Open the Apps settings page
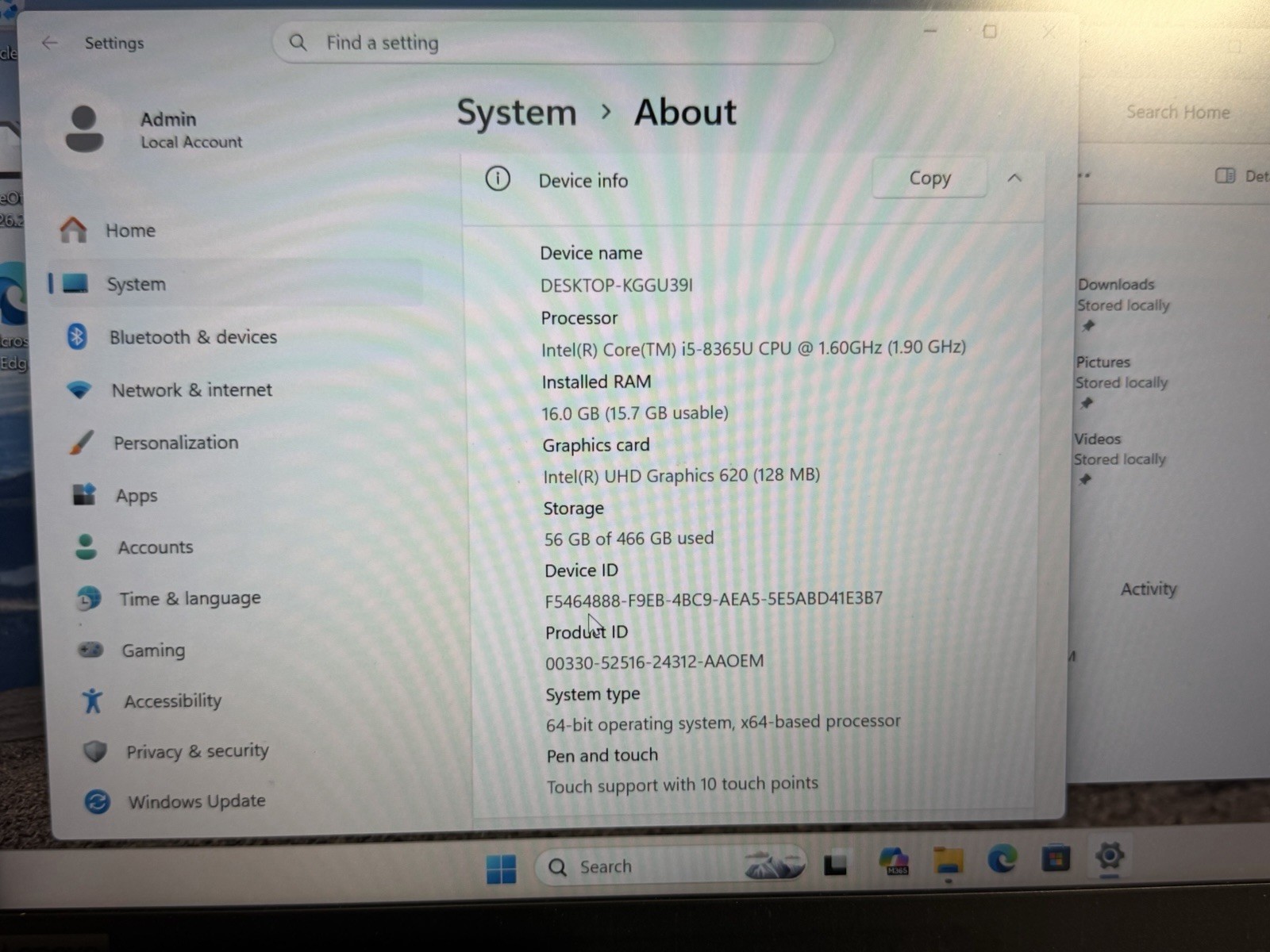This screenshot has width=1270, height=952. [243, 495]
